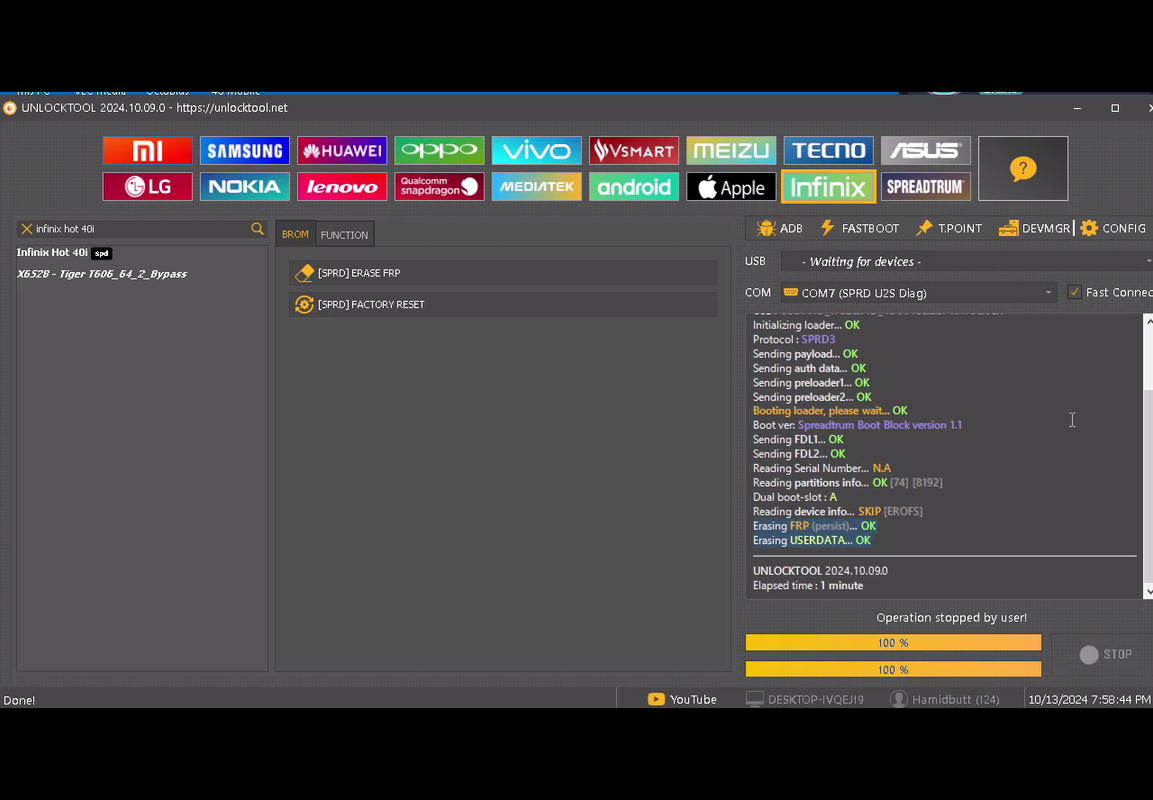This screenshot has height=800, width=1153.
Task: Select the ASUS brand tile
Action: (925, 151)
